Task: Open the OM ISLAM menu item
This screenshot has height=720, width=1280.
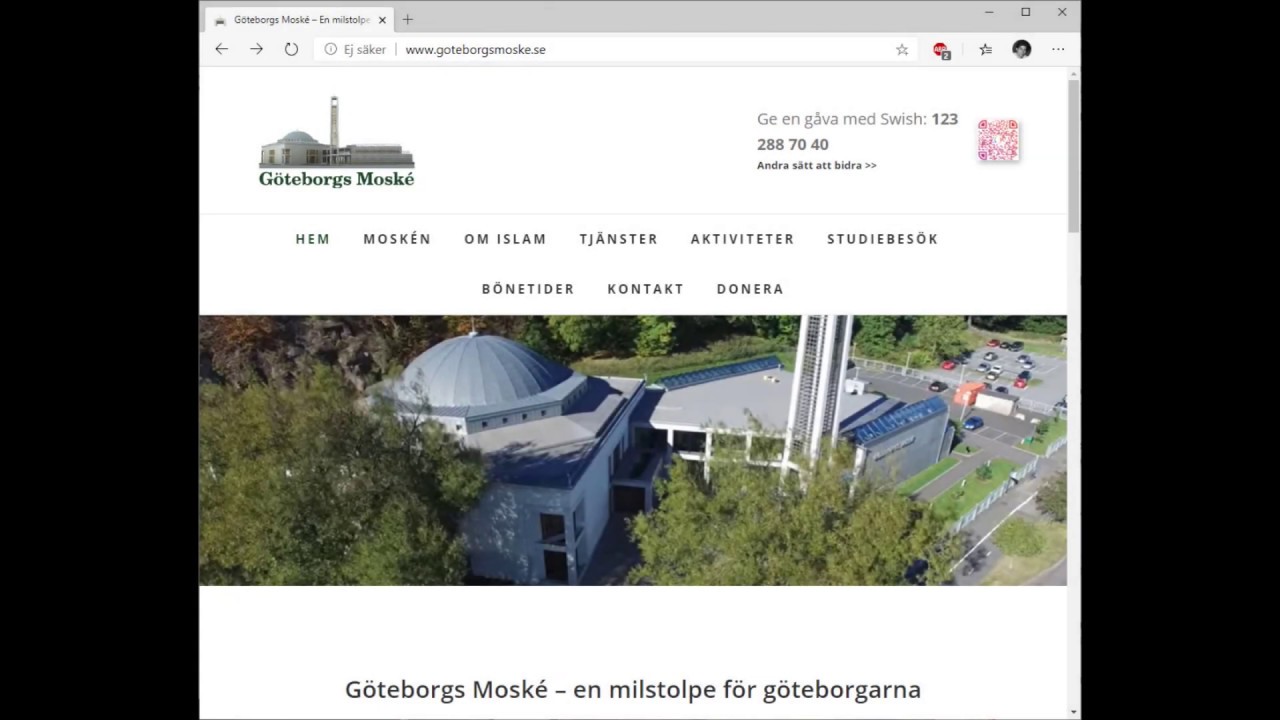Action: click(x=505, y=239)
